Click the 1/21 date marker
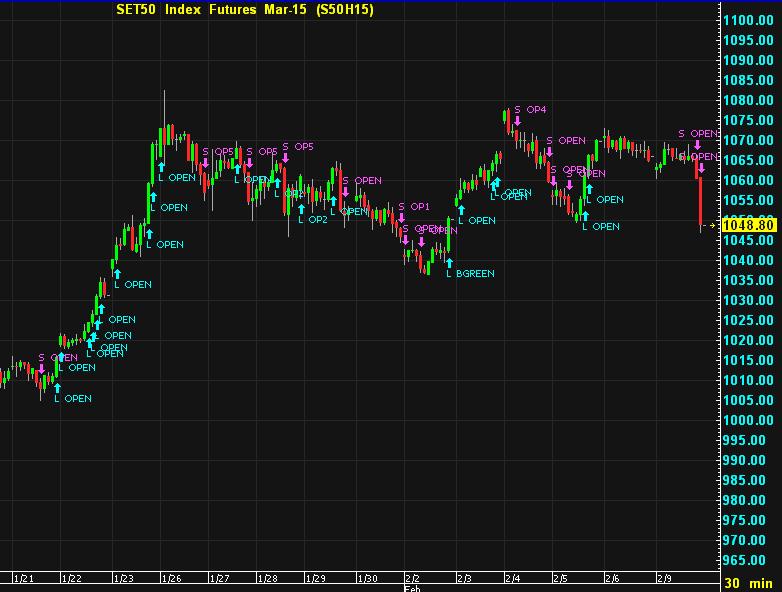The height and width of the screenshot is (592, 782). coord(22,578)
